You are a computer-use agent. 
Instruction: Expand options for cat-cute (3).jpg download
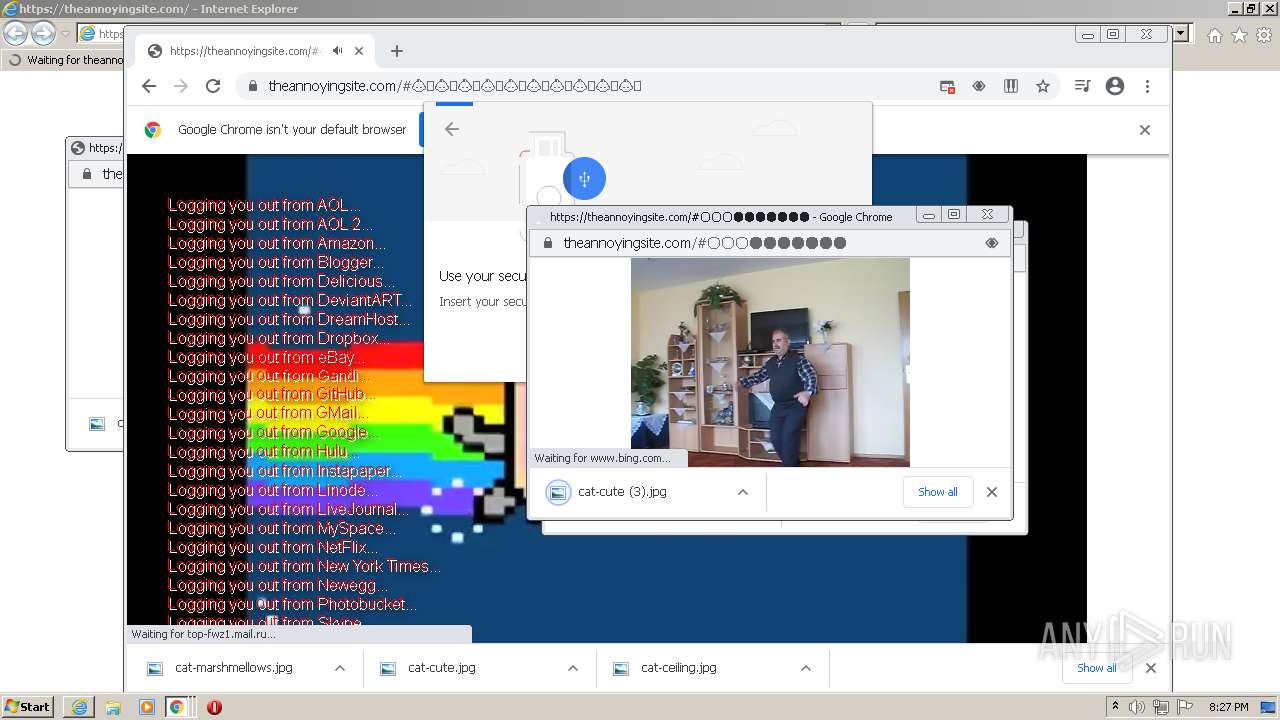tap(743, 492)
